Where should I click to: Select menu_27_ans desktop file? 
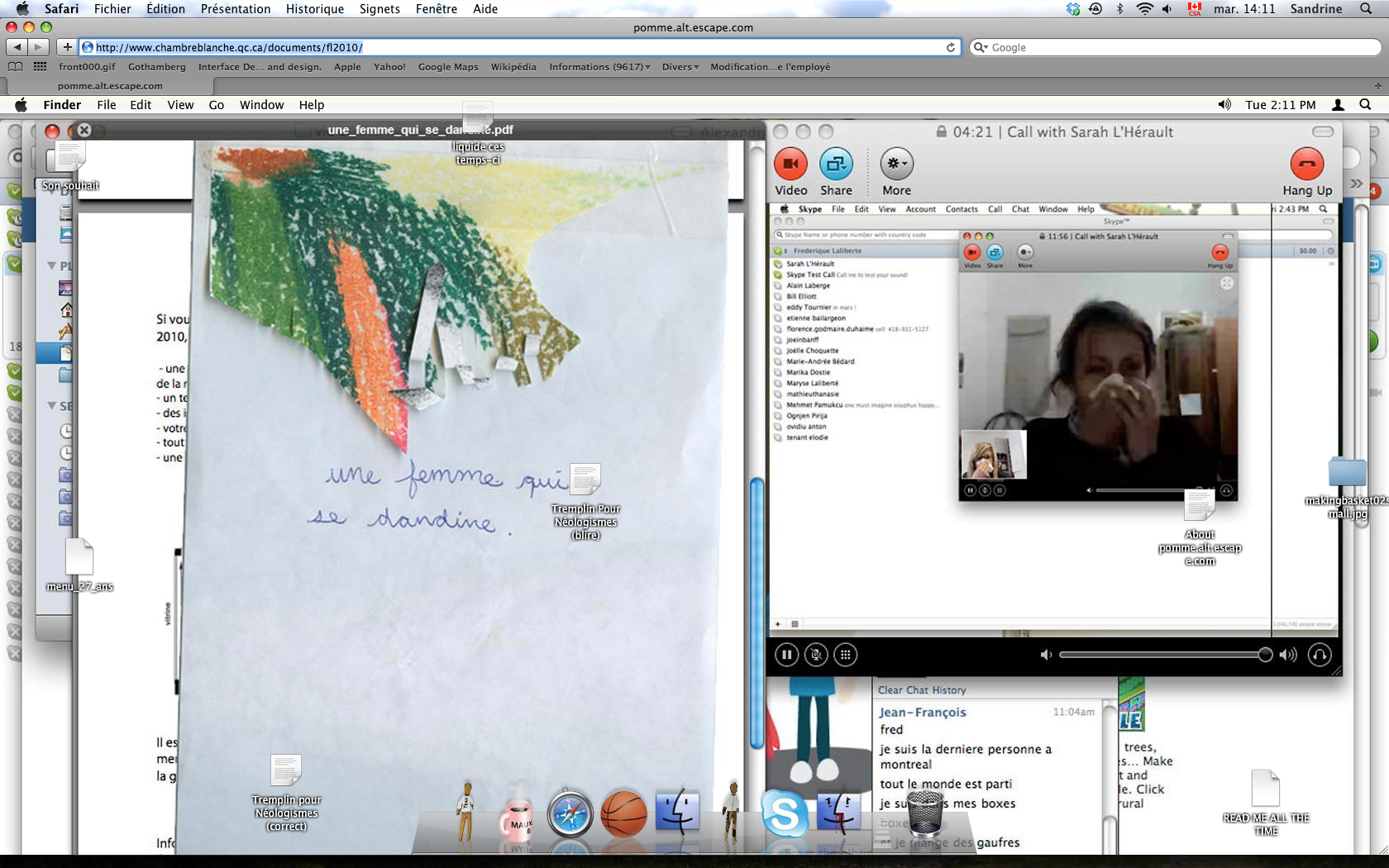[x=79, y=565]
